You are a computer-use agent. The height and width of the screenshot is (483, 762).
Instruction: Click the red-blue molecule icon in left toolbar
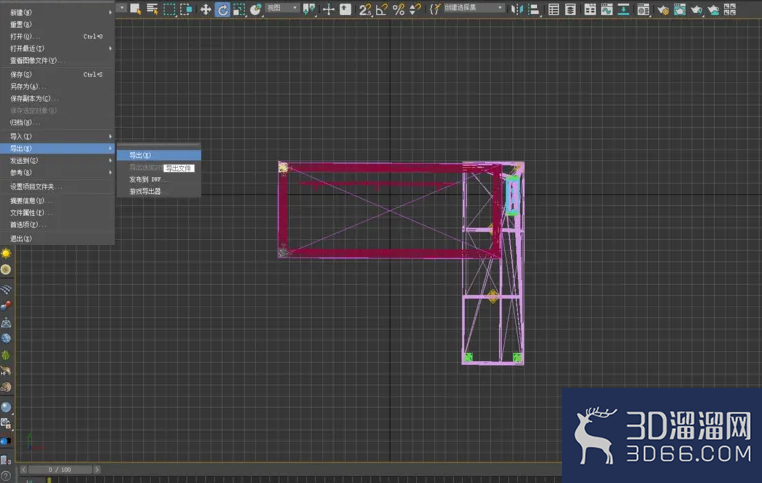coord(6,306)
